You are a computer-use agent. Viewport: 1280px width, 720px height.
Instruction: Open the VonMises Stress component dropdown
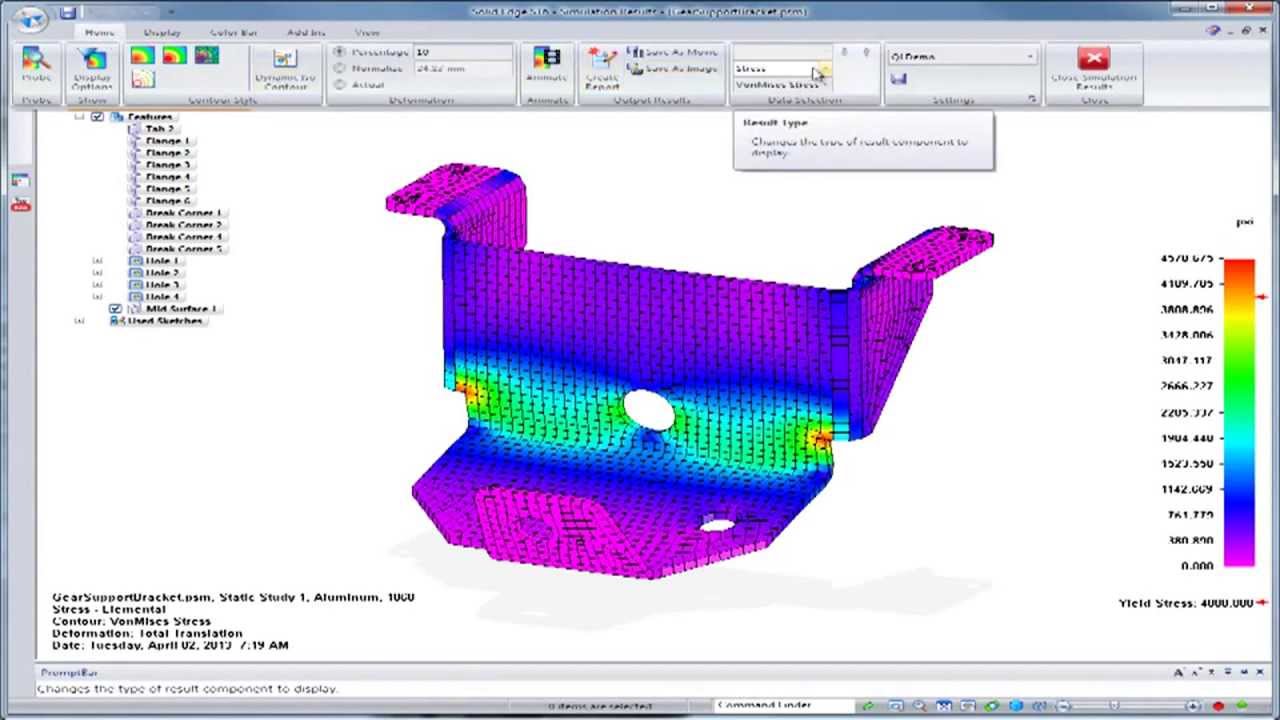click(823, 85)
